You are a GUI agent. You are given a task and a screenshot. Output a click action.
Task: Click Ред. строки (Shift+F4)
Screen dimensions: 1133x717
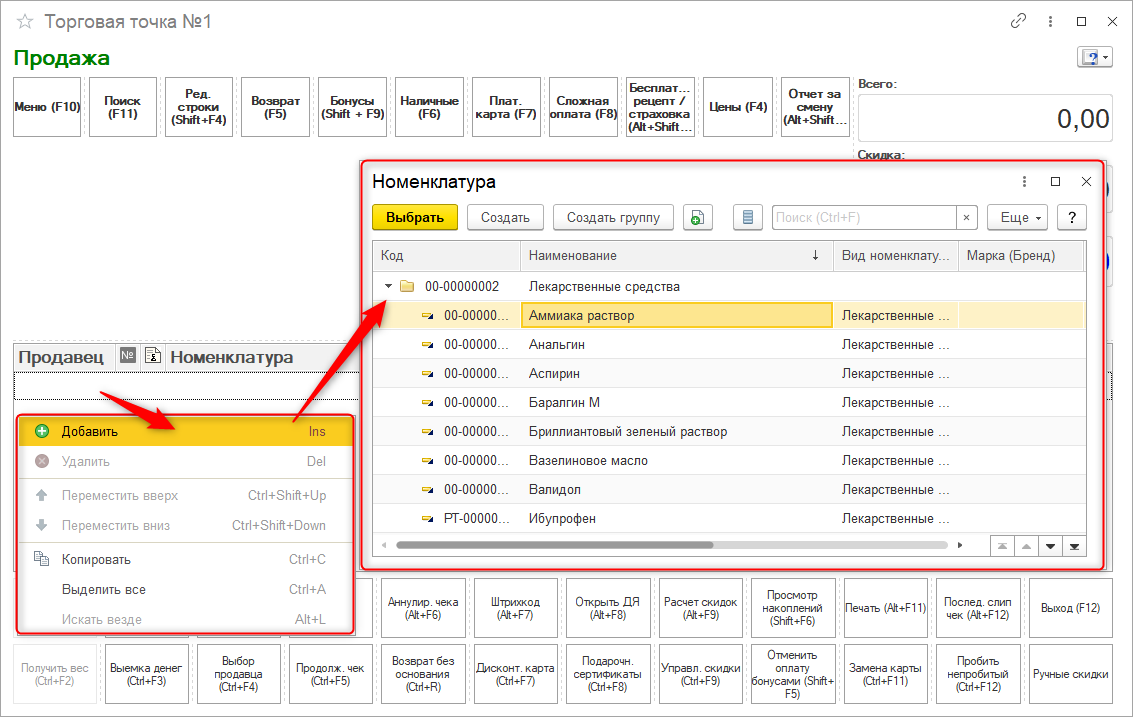point(199,107)
